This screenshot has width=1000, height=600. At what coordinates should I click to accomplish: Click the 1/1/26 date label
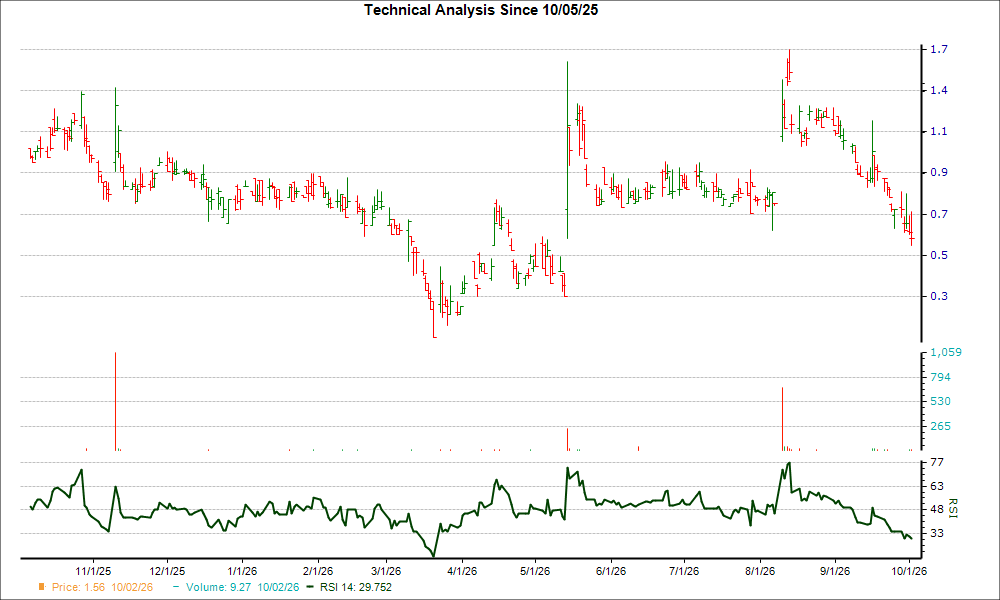coord(242,571)
